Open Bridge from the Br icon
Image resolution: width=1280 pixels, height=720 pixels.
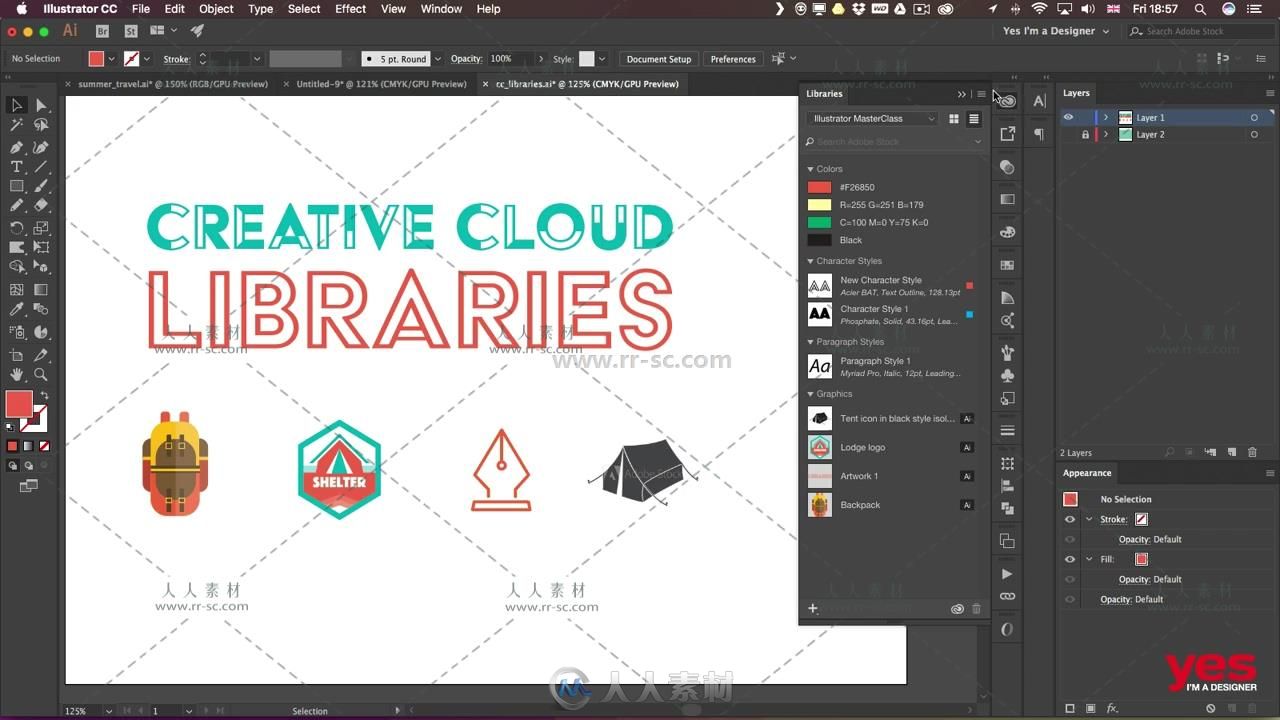(102, 31)
